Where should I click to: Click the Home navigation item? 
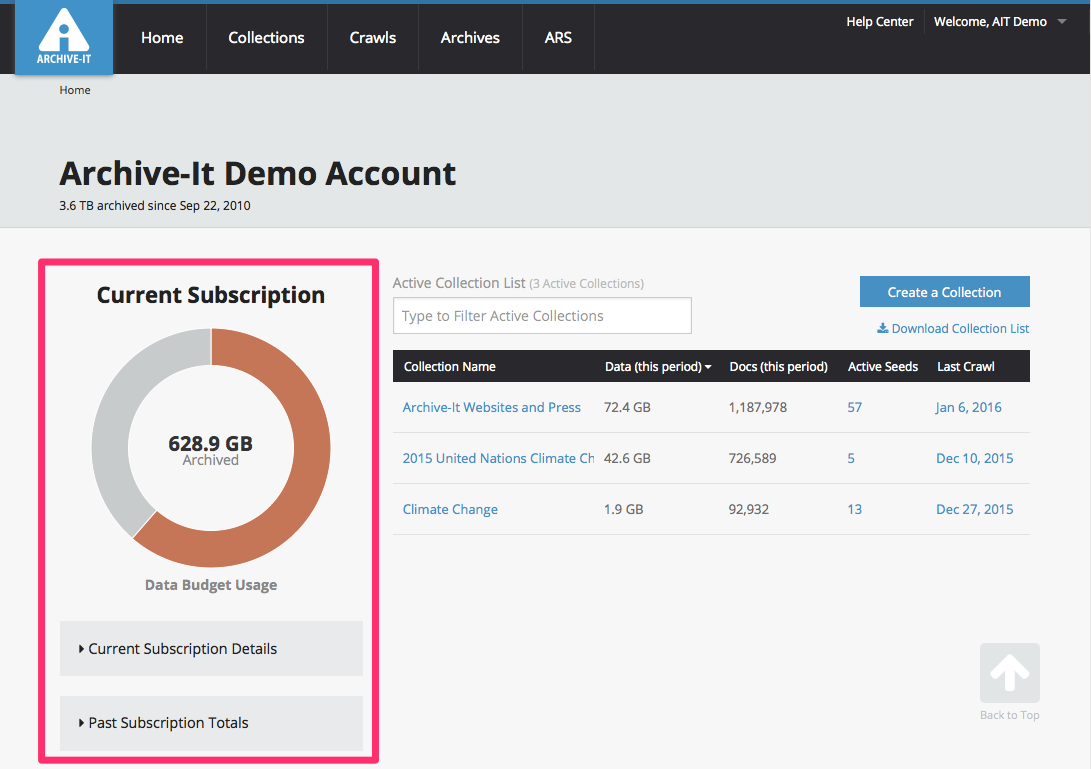162,38
